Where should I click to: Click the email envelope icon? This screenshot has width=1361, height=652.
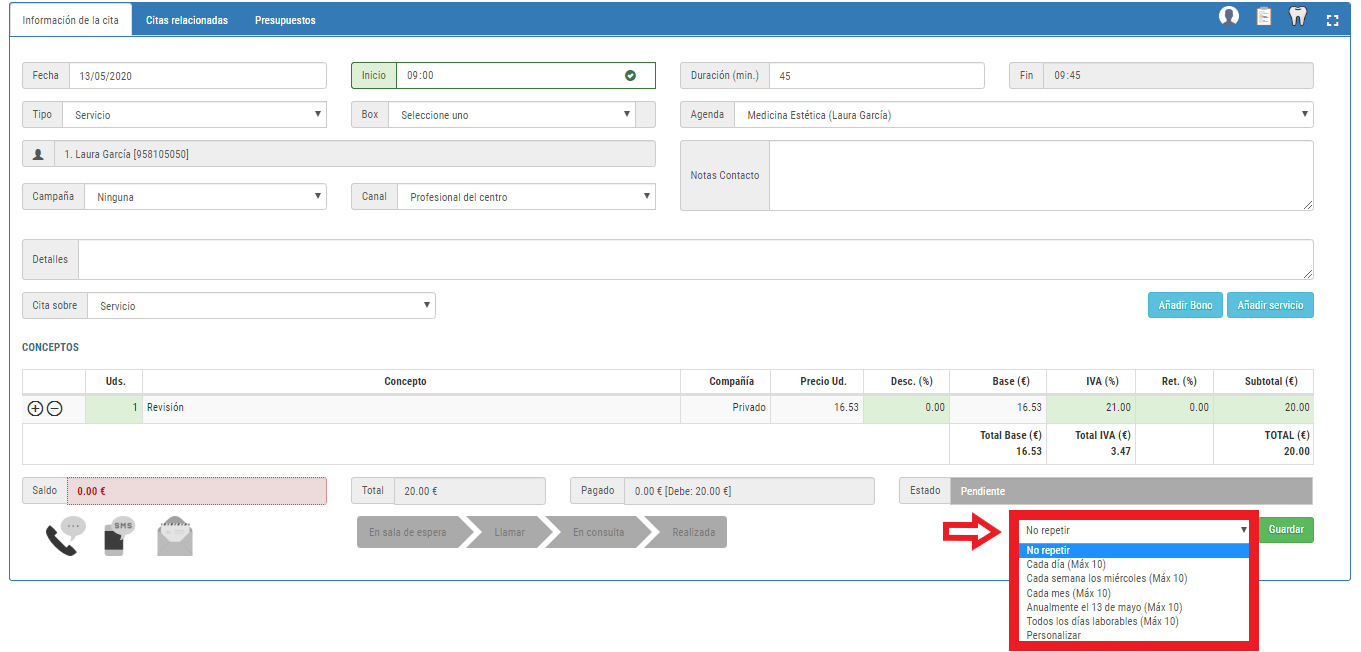click(x=175, y=537)
